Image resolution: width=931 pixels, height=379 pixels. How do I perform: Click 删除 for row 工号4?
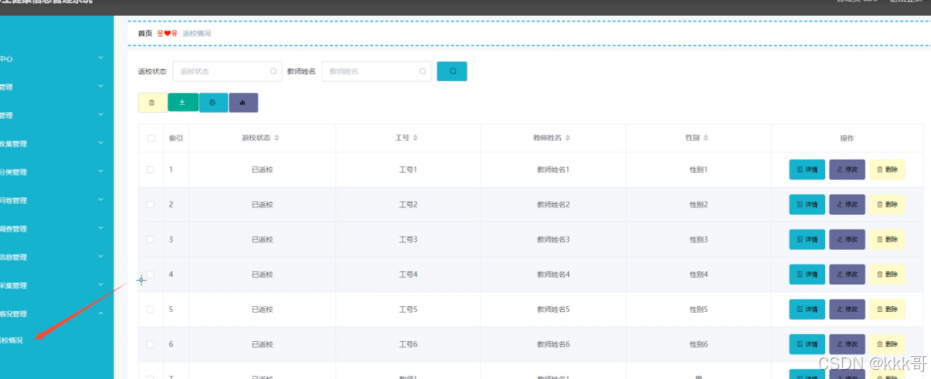click(x=887, y=274)
